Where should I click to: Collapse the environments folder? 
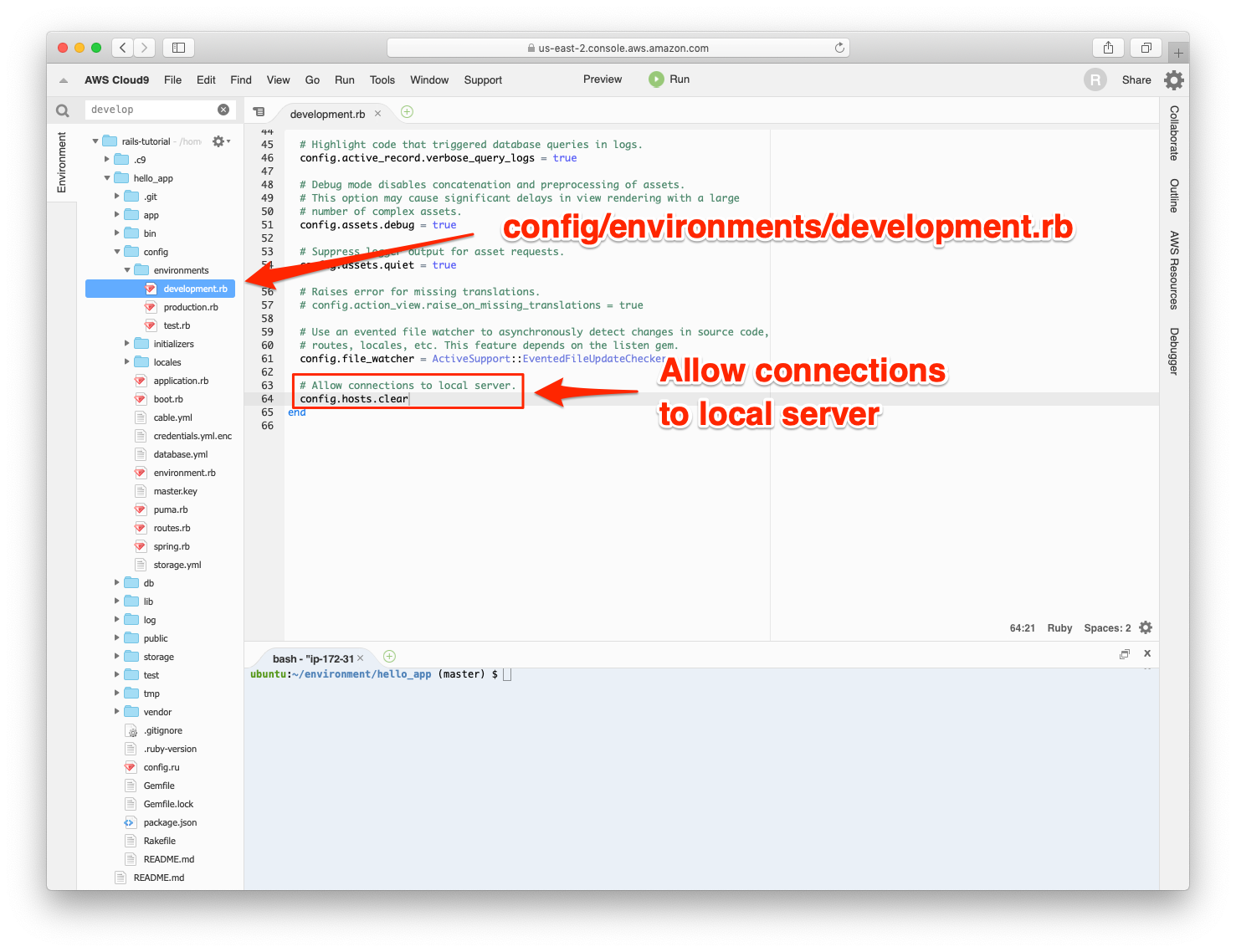tap(127, 270)
